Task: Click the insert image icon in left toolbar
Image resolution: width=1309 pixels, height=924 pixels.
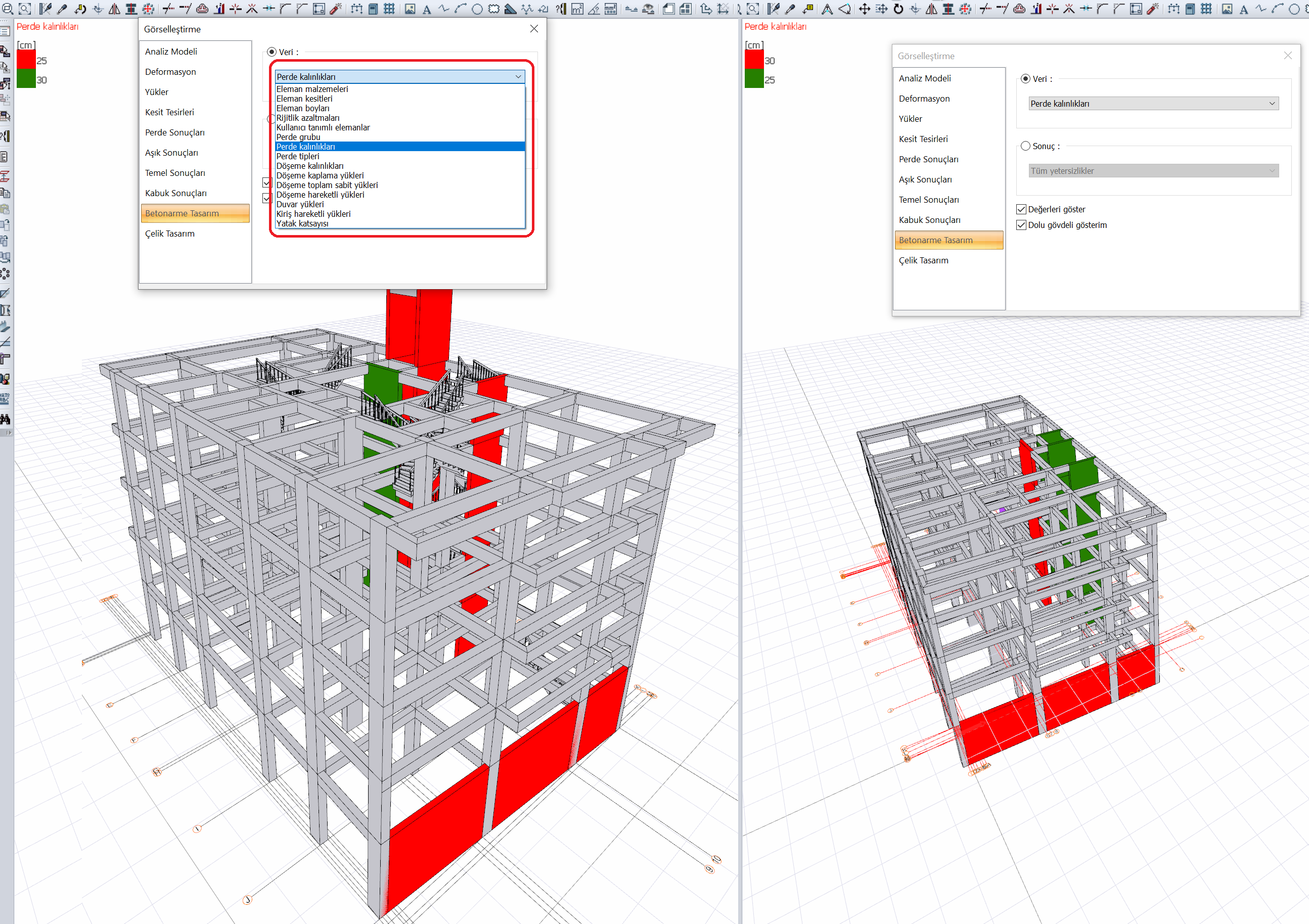Action: 410,9
